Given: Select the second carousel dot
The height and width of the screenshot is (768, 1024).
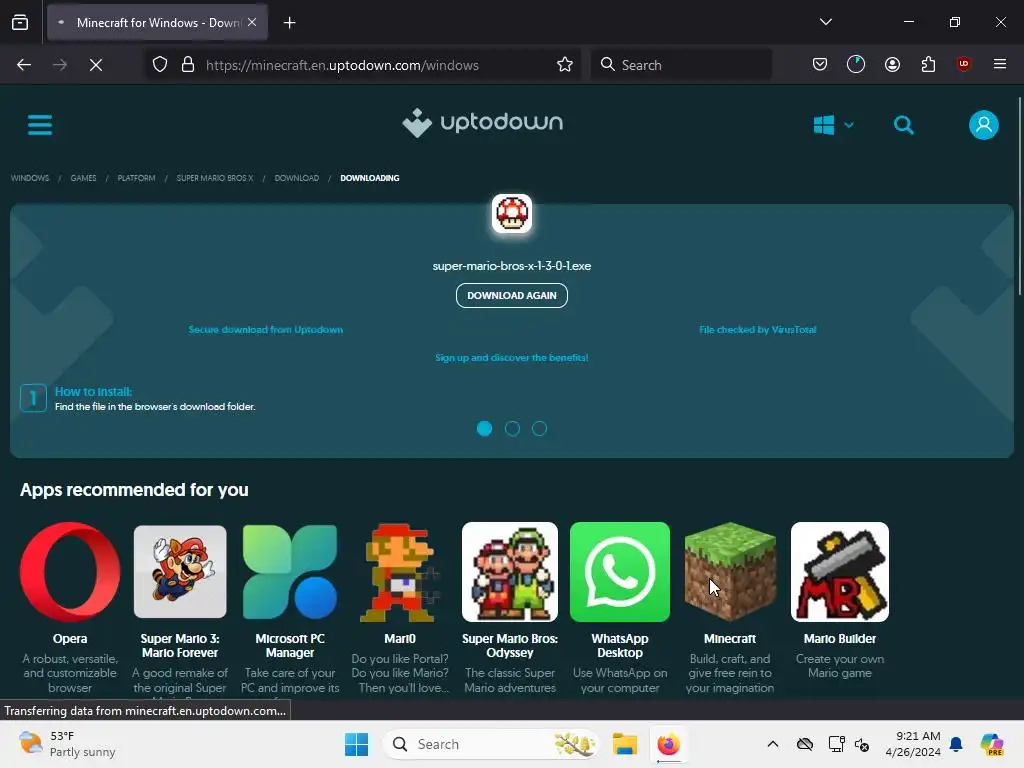Looking at the screenshot, I should 513,428.
